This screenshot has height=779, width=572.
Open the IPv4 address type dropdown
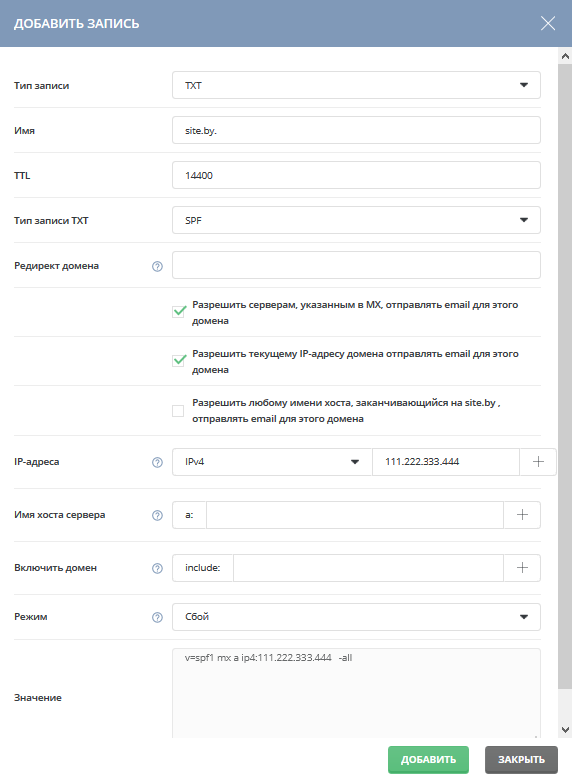point(272,462)
